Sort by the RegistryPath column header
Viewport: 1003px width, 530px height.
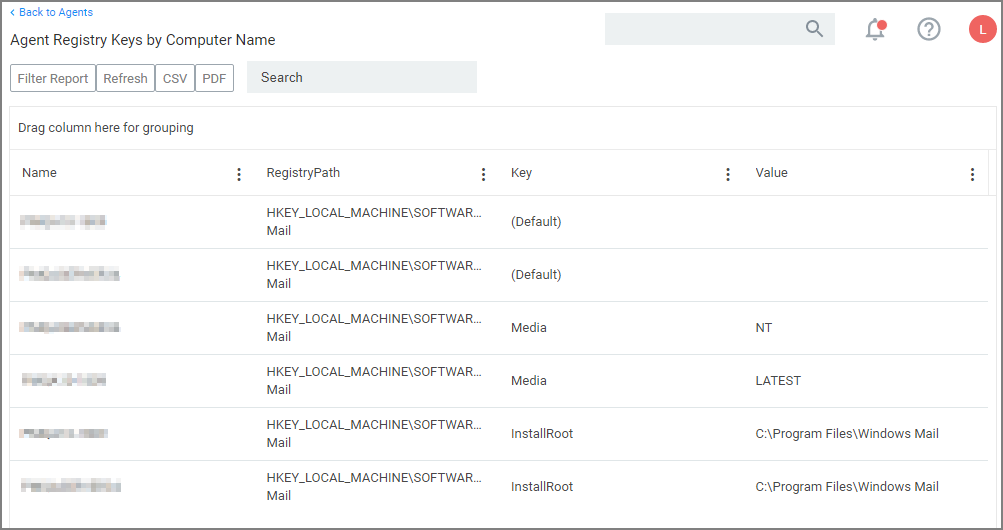point(303,173)
